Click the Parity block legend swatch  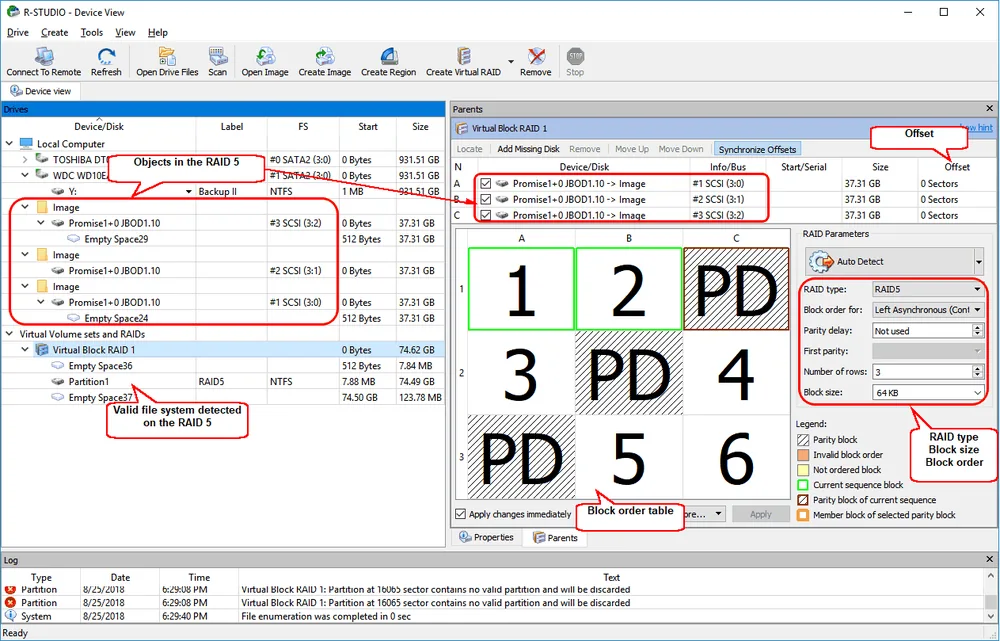point(803,439)
